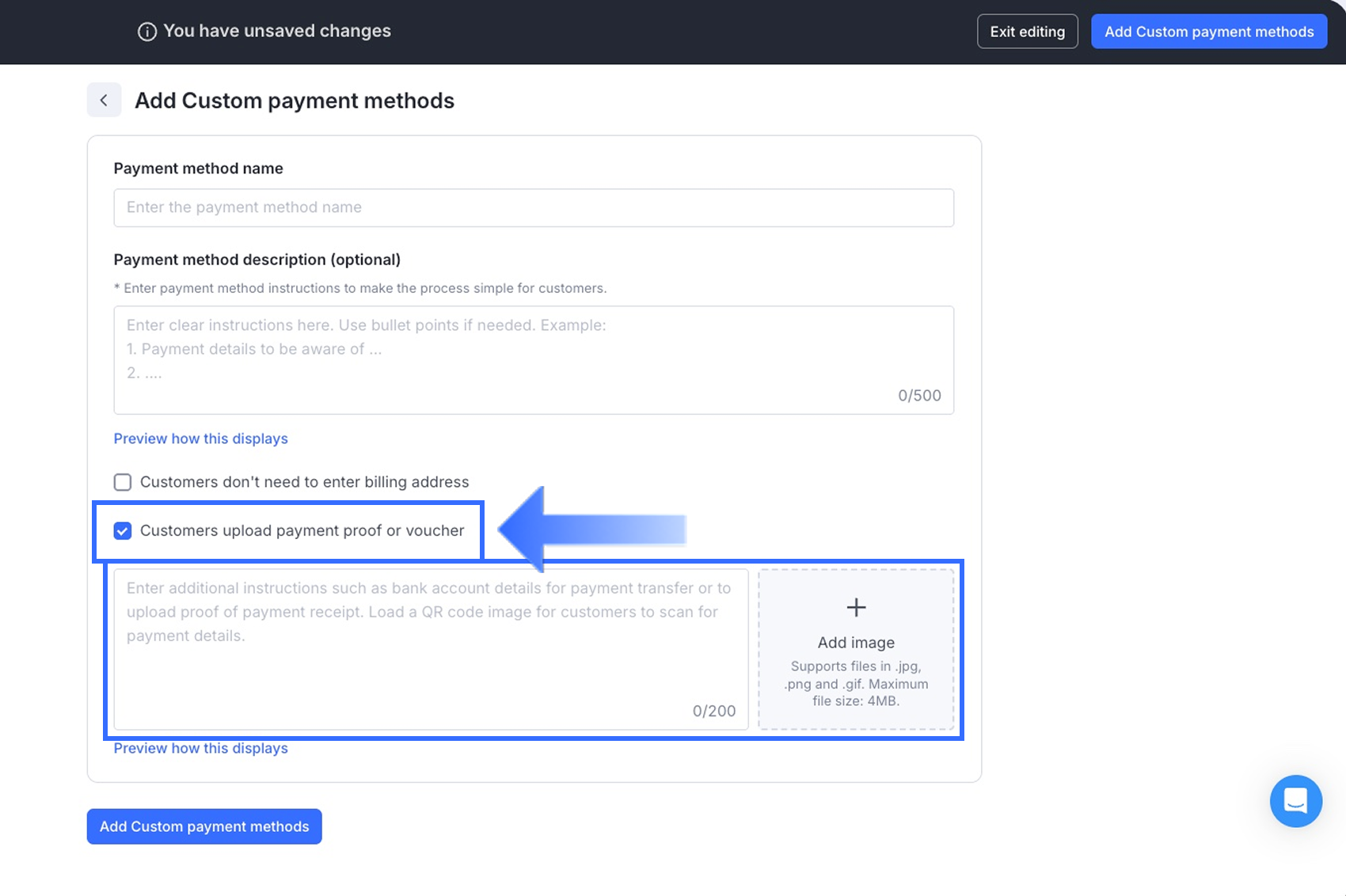1346x896 pixels.
Task: Click Exit editing button
Action: [x=1027, y=32]
